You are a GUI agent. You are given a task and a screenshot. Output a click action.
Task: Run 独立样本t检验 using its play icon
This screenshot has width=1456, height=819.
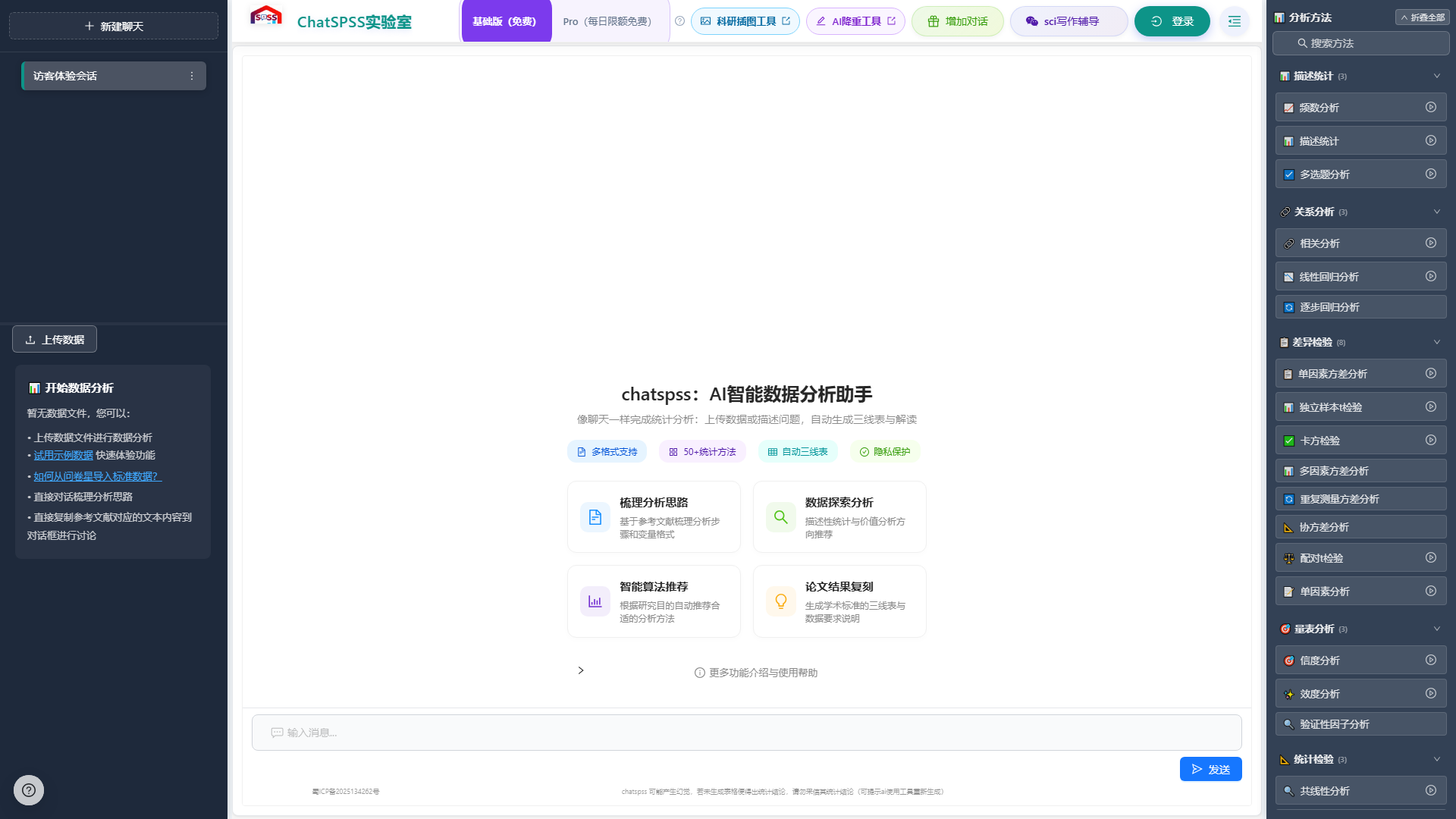[1430, 407]
